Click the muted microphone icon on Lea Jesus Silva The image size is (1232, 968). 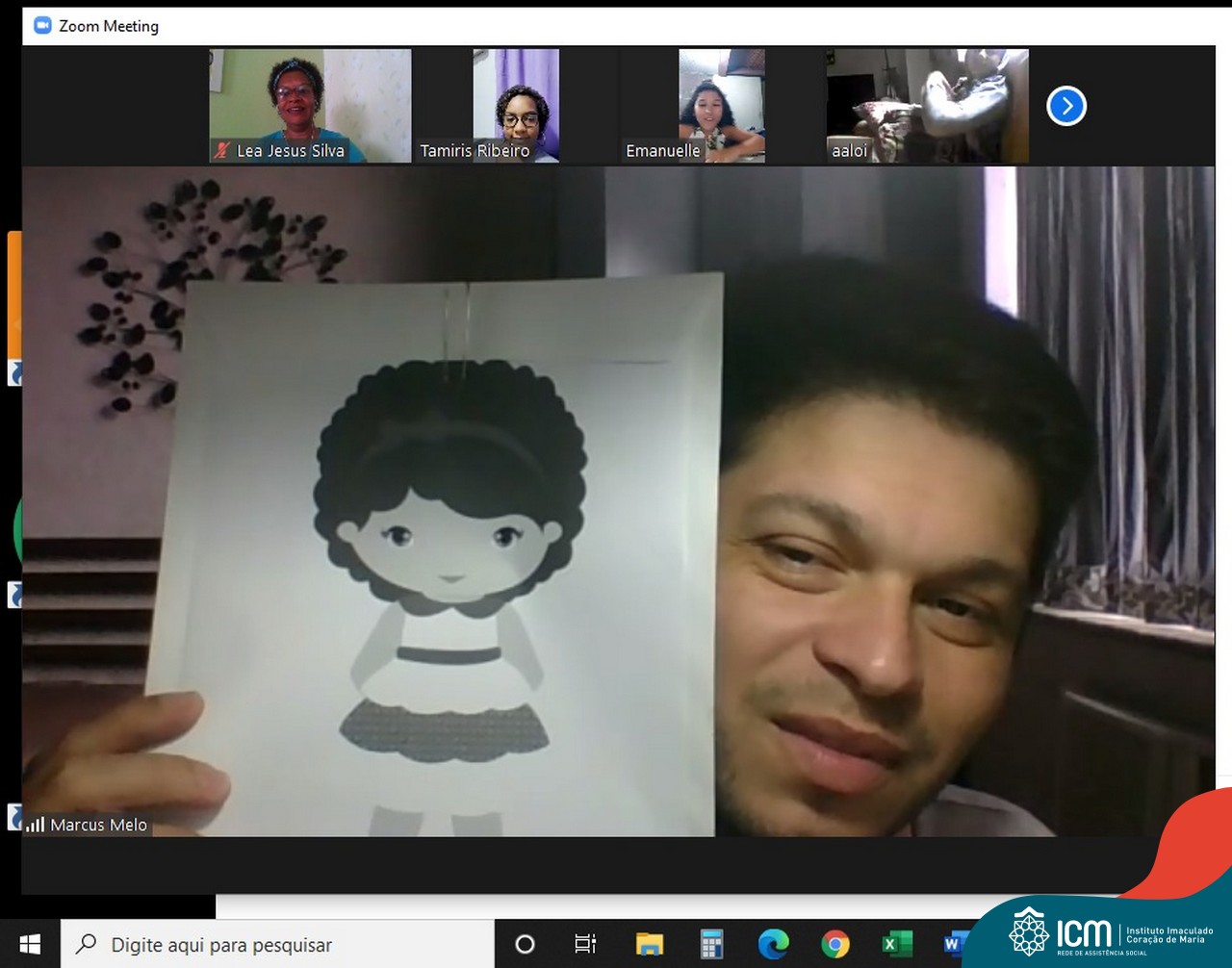click(222, 150)
